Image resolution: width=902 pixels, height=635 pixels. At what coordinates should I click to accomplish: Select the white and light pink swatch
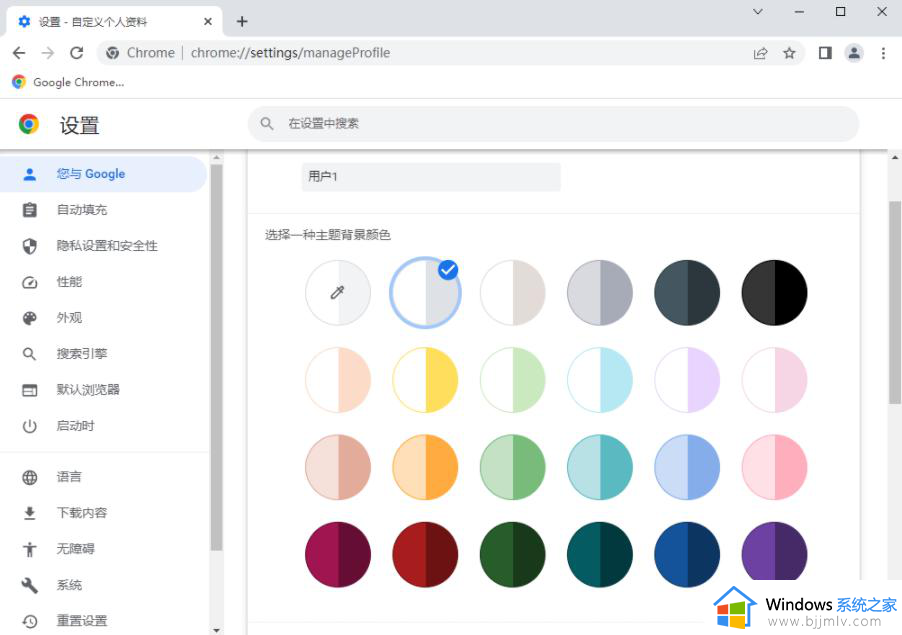pyautogui.click(x=774, y=380)
